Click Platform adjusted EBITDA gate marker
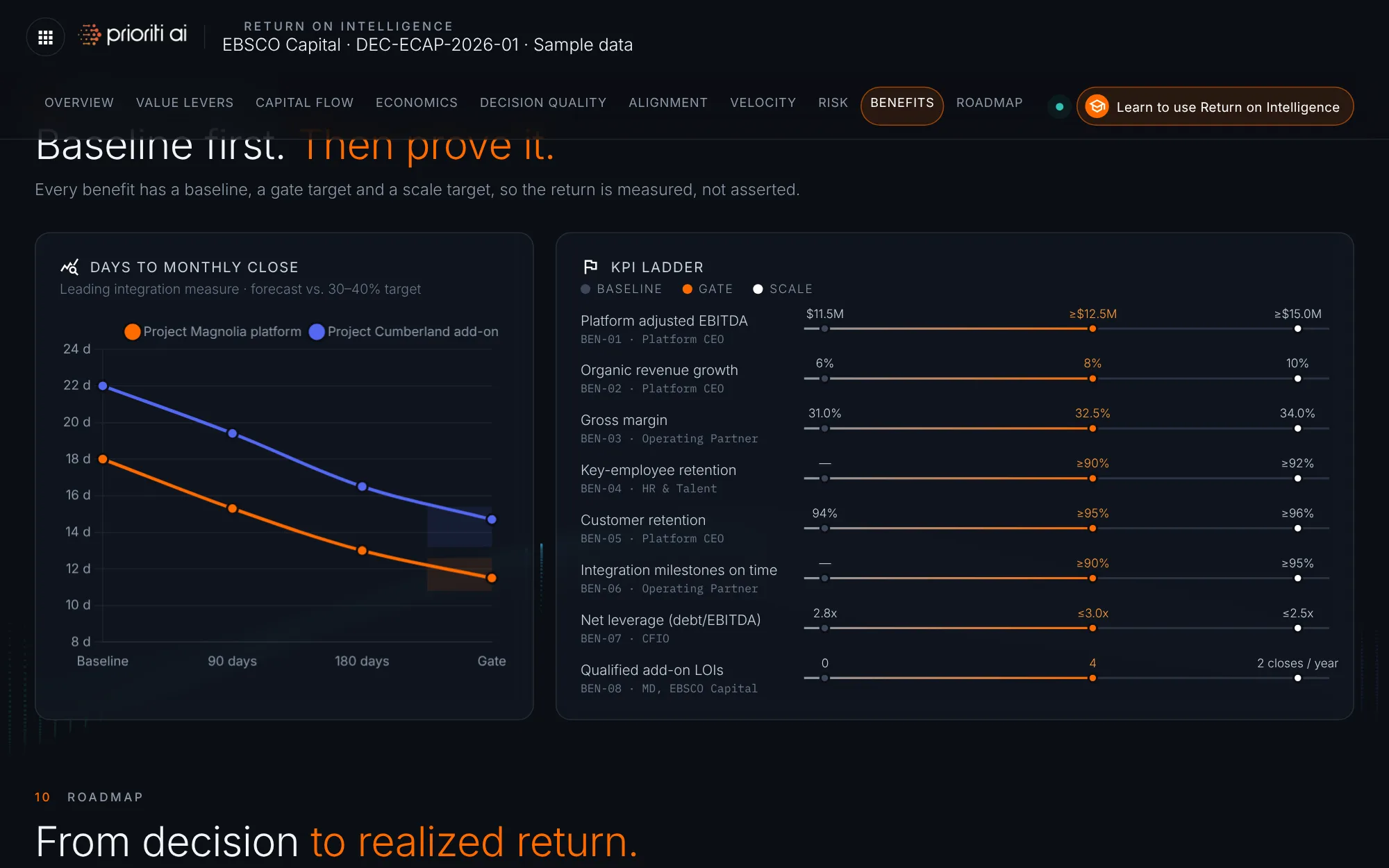This screenshot has height=868, width=1389. (1092, 328)
